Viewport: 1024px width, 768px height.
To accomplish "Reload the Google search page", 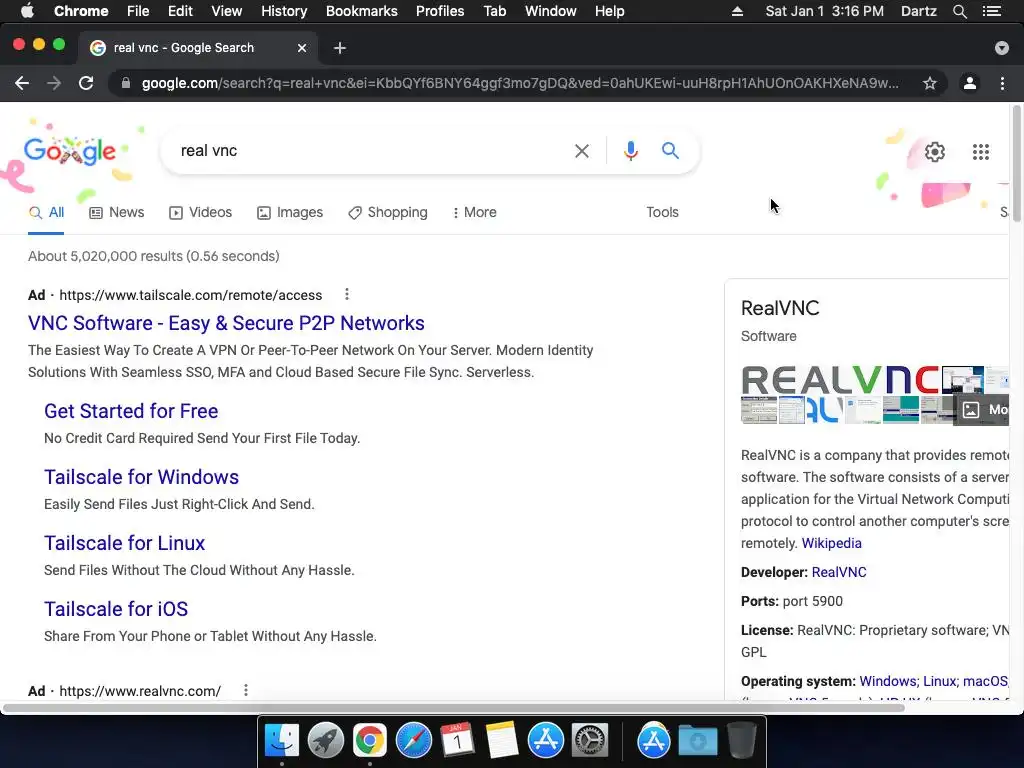I will (86, 83).
